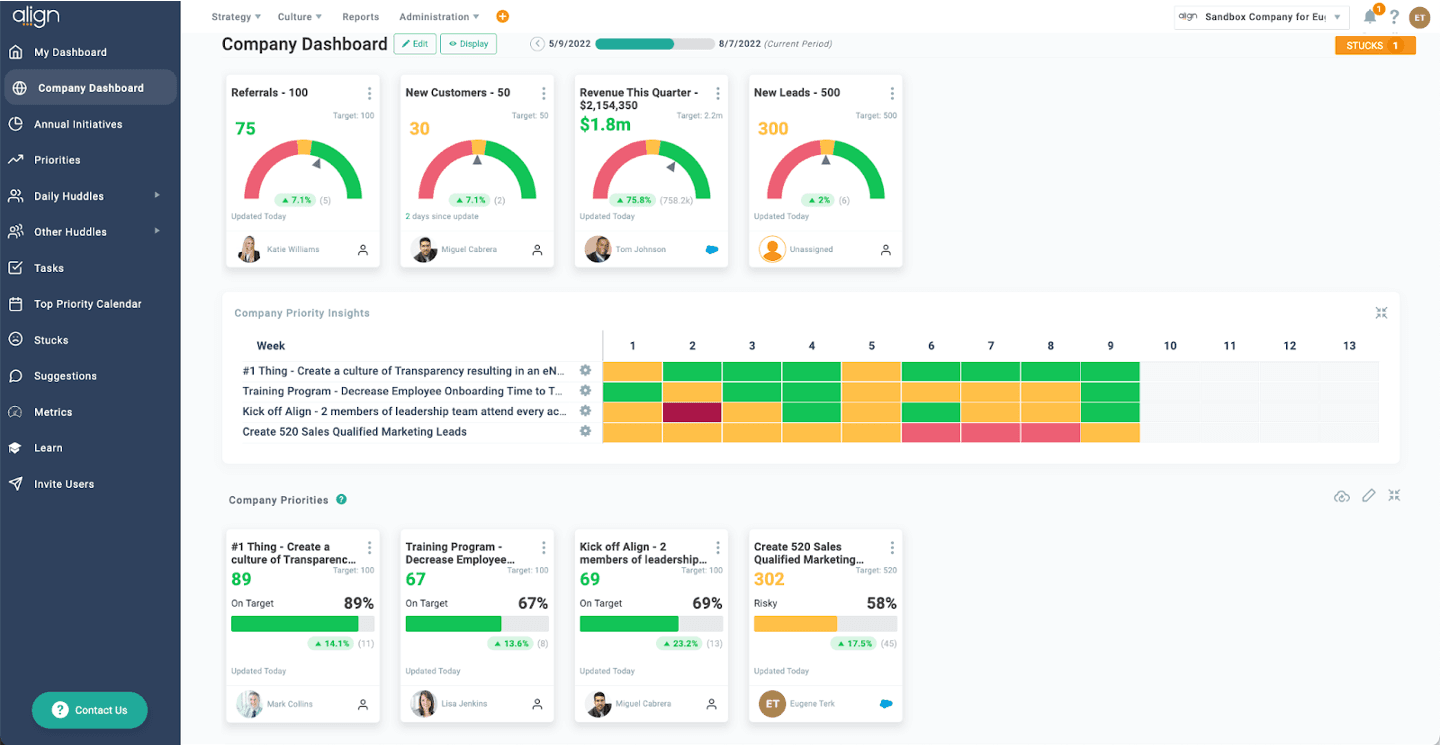The image size is (1440, 746).
Task: Open the three-dot menu on Referrals card
Action: pos(369,93)
